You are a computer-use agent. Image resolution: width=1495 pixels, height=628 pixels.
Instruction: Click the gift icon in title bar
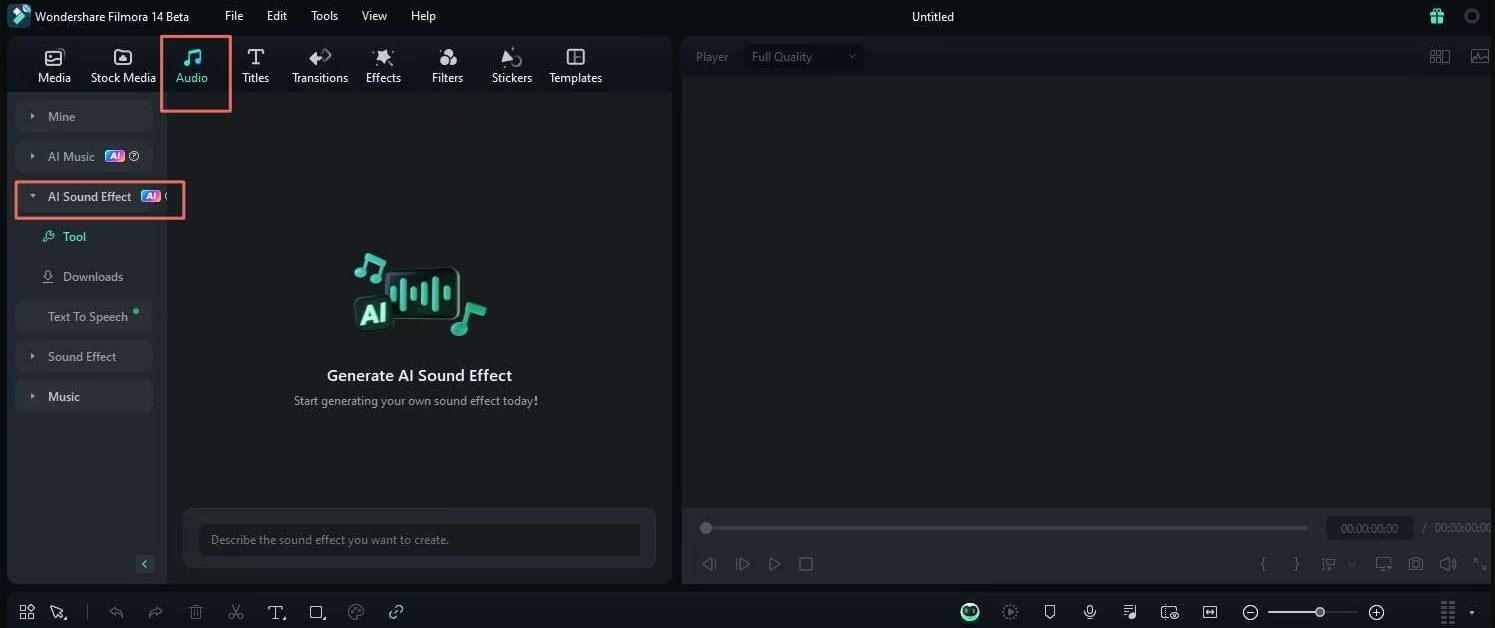coord(1437,16)
